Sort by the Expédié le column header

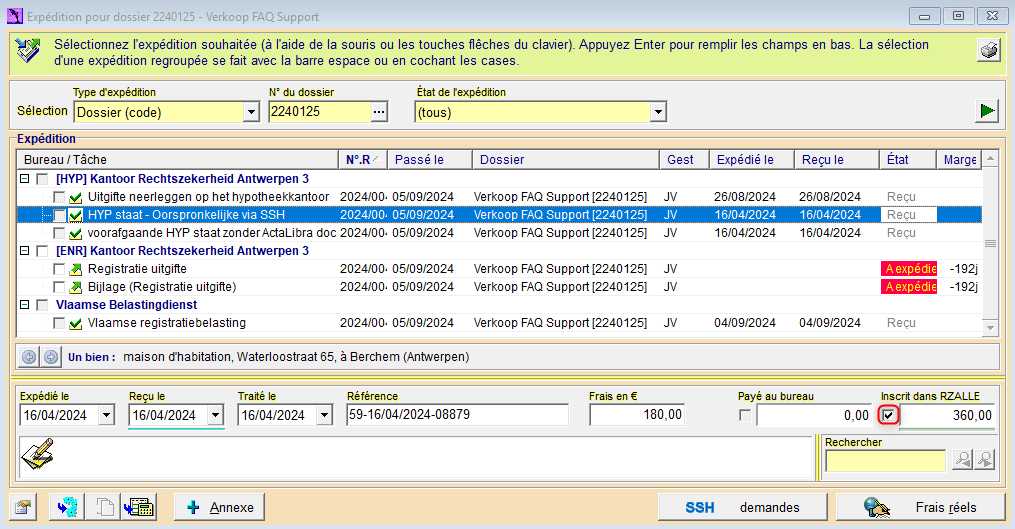752,159
